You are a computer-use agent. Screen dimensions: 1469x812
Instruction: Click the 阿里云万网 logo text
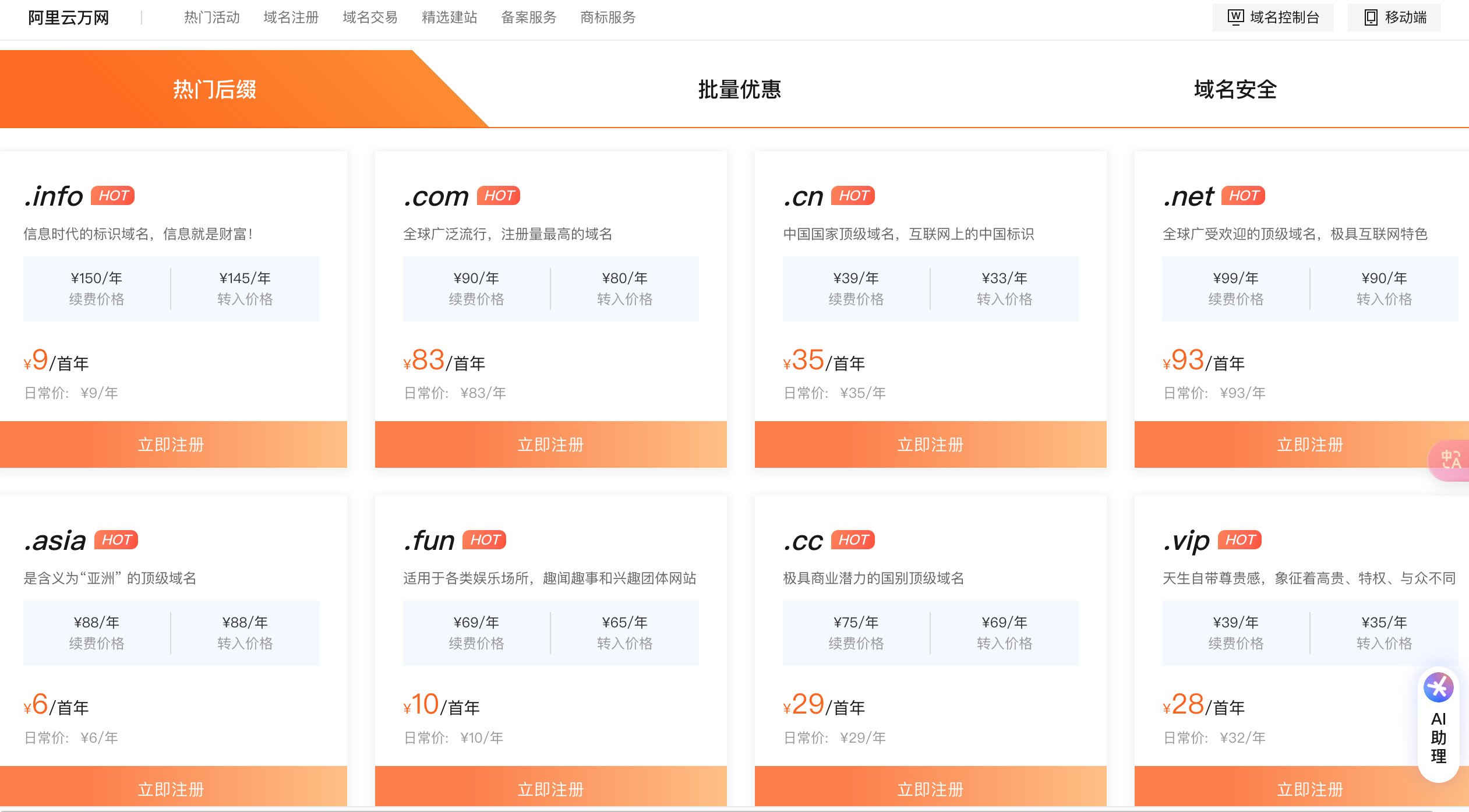[x=68, y=17]
